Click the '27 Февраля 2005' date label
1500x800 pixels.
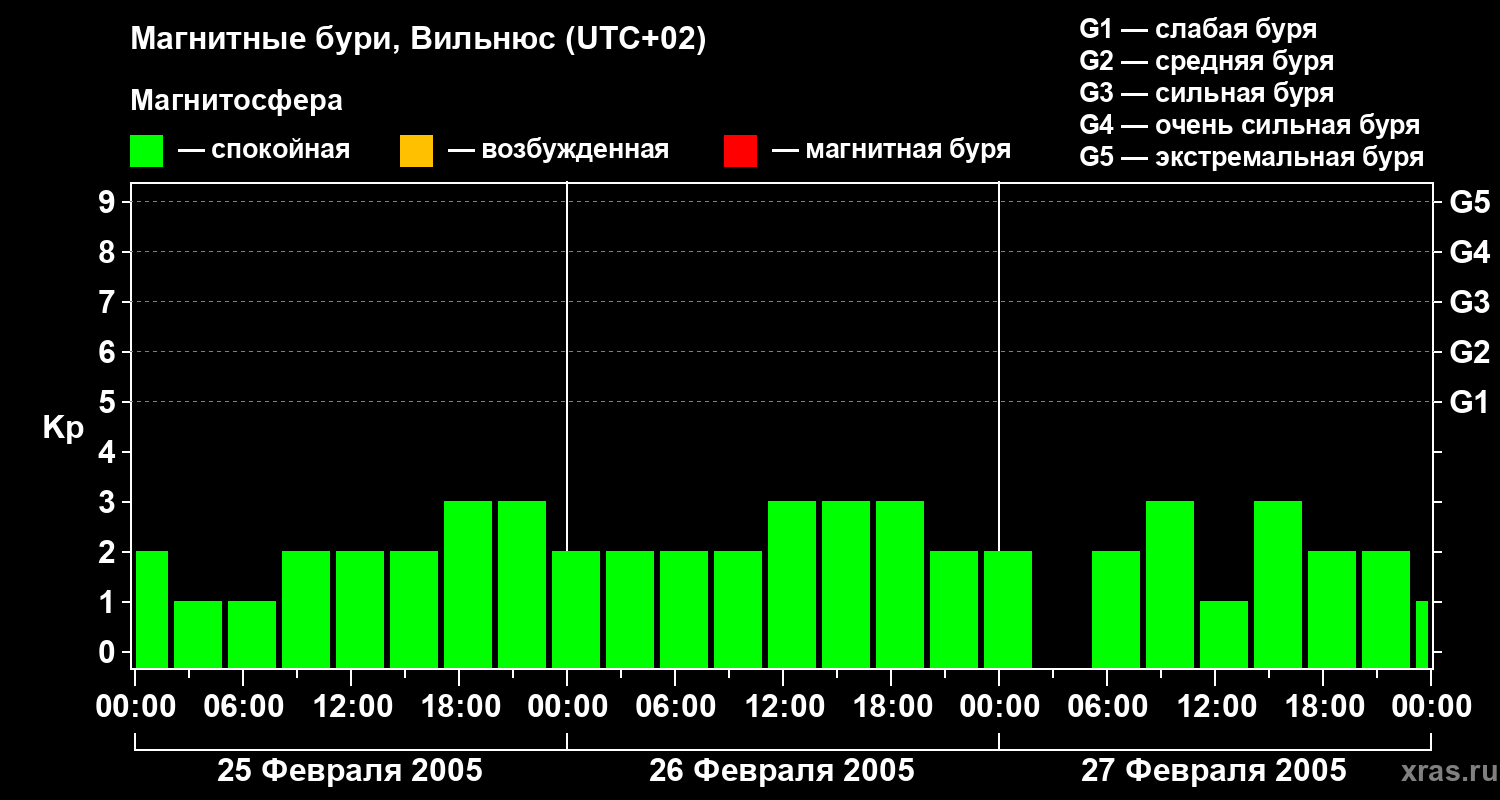(1214, 771)
